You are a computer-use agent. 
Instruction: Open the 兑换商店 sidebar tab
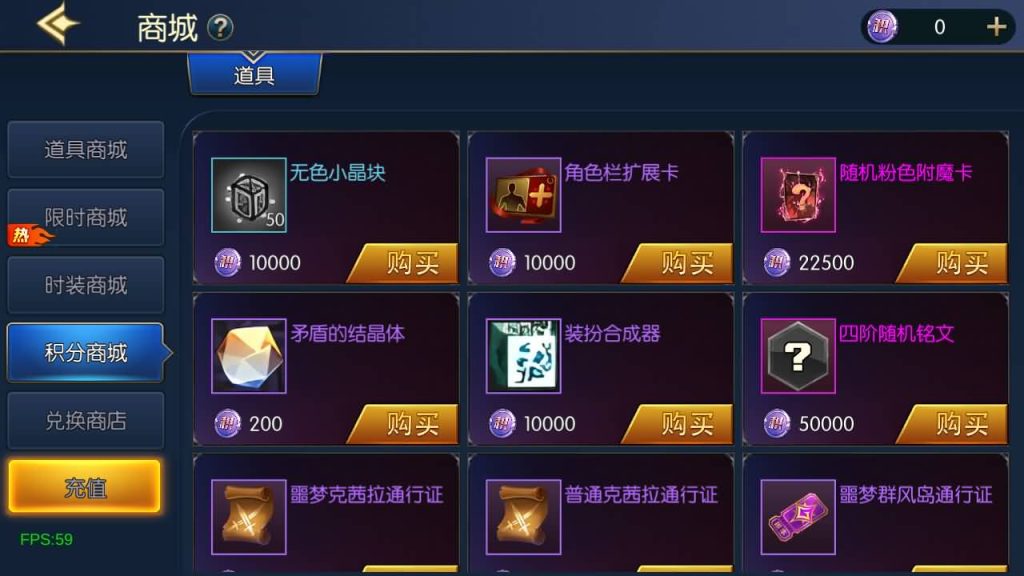pyautogui.click(x=86, y=421)
